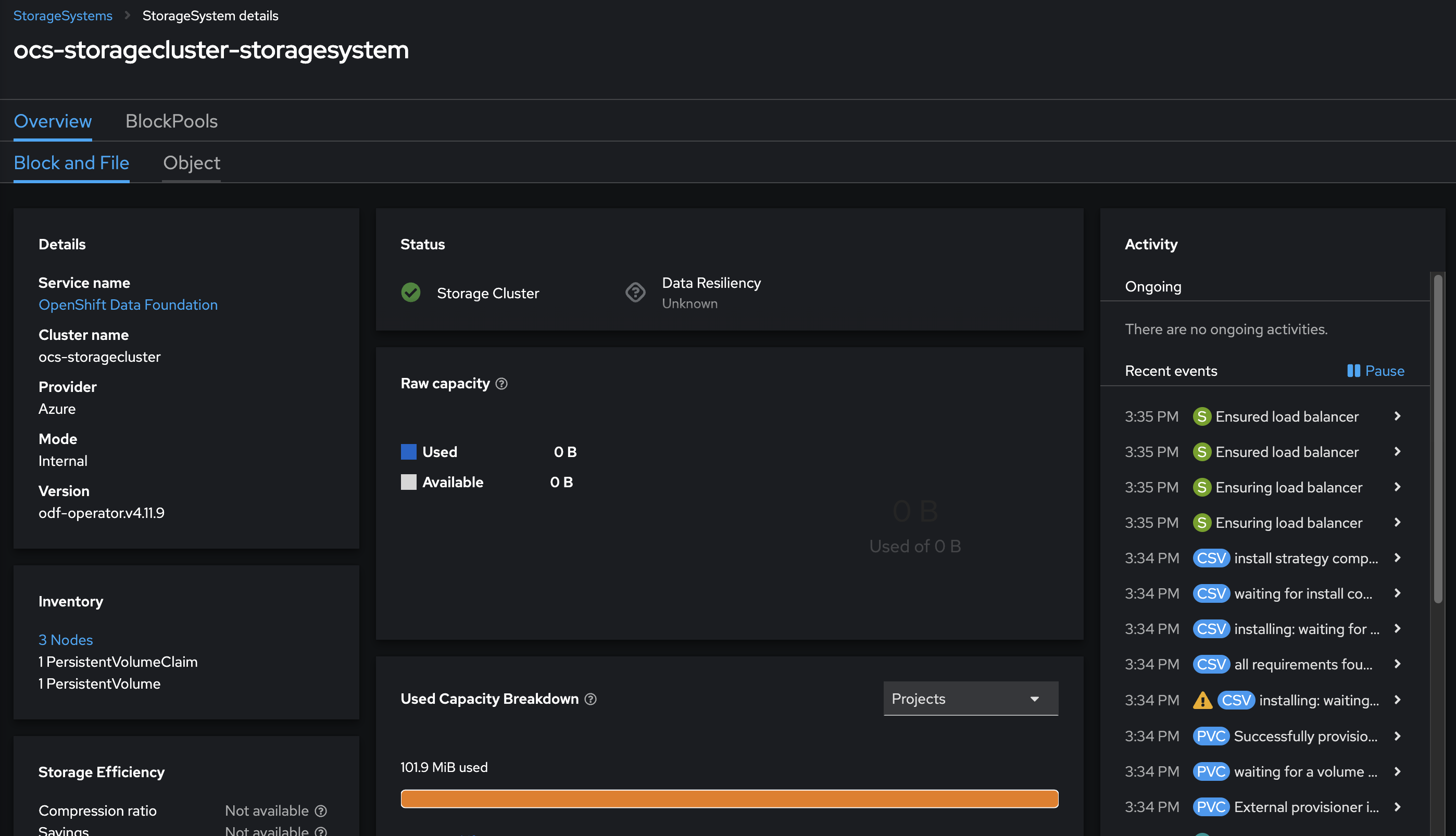This screenshot has height=836, width=1456.
Task: Click the 3 Nodes inventory link
Action: coord(65,638)
